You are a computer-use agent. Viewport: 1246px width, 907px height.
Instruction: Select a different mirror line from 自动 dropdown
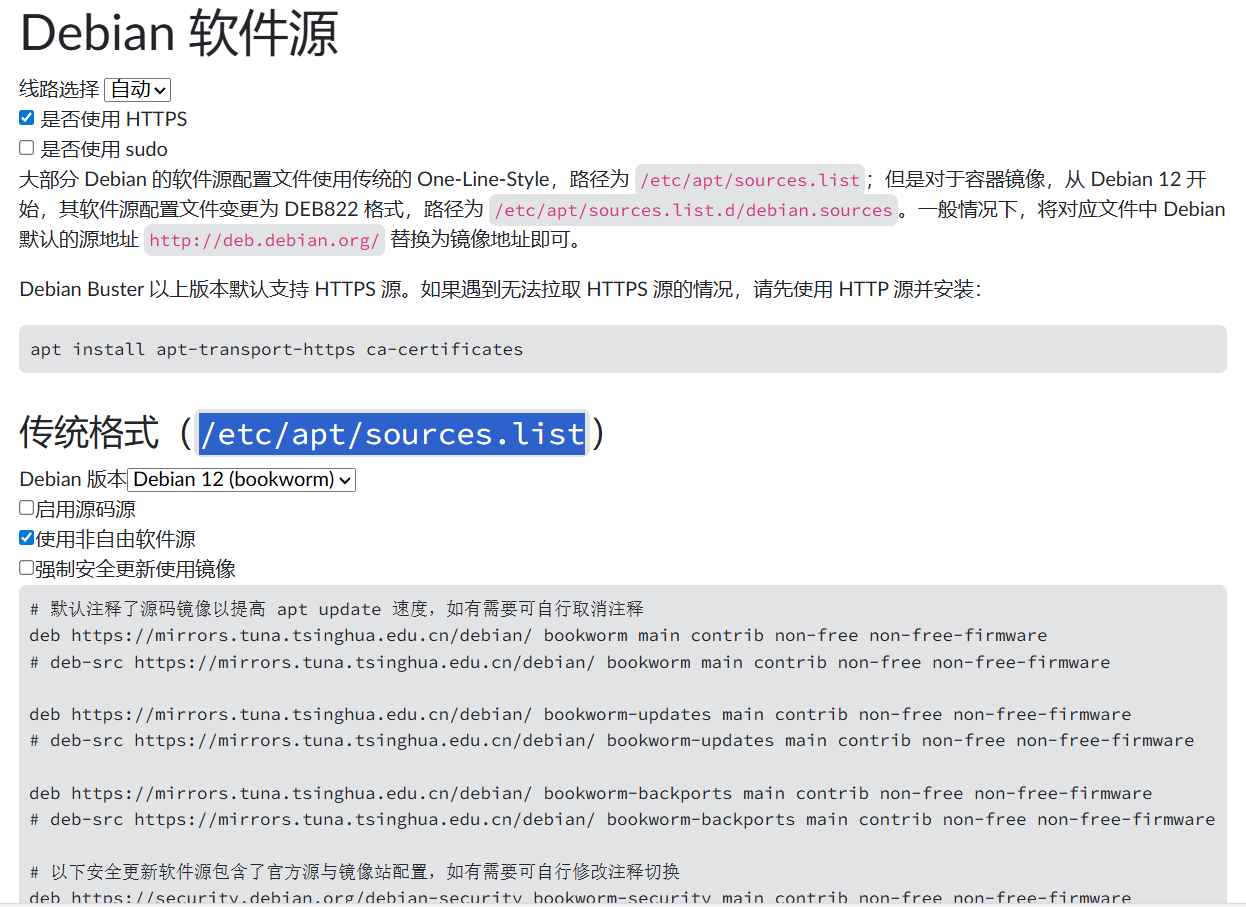coord(137,89)
